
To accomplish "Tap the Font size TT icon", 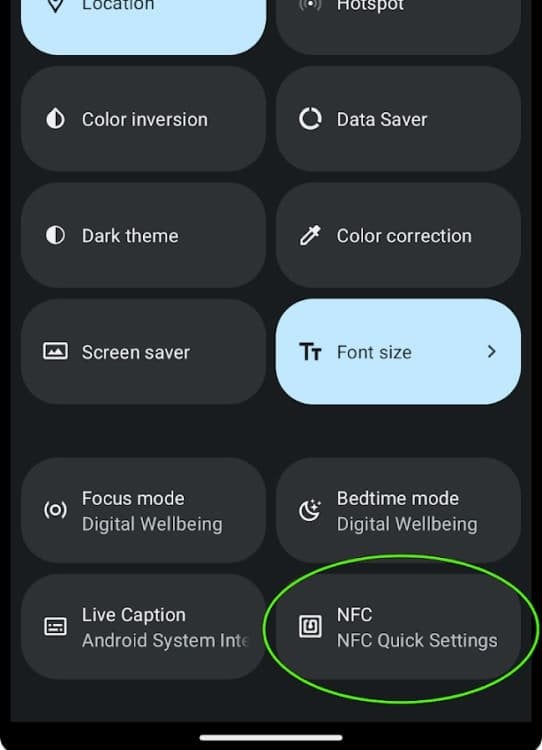I will pos(310,352).
